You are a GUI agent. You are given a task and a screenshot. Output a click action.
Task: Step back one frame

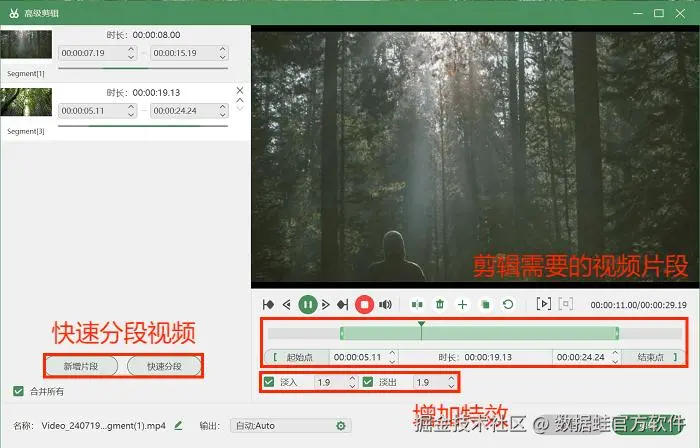coord(287,305)
